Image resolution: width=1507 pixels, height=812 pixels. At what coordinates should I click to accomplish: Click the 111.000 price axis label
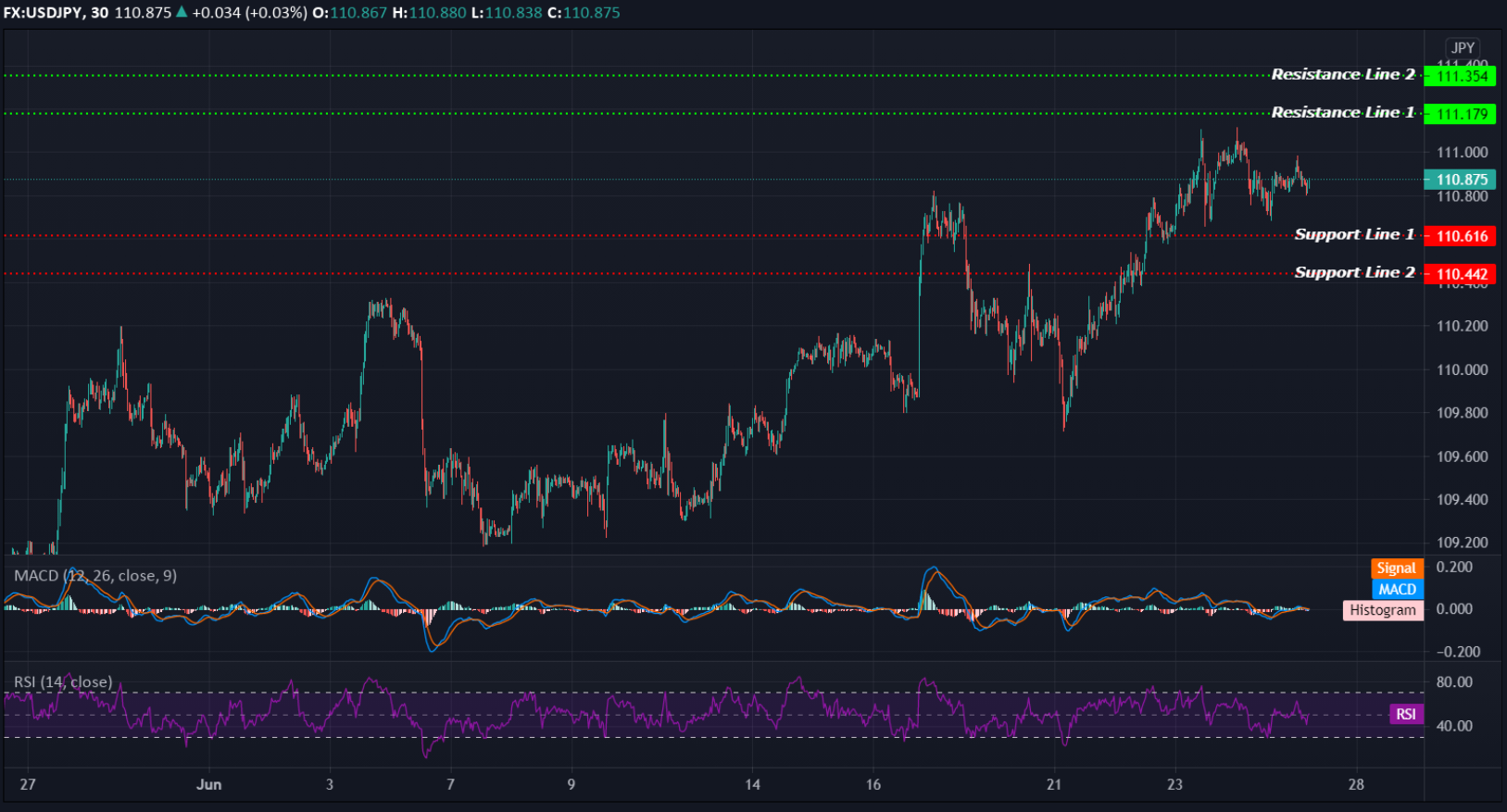tap(1463, 153)
